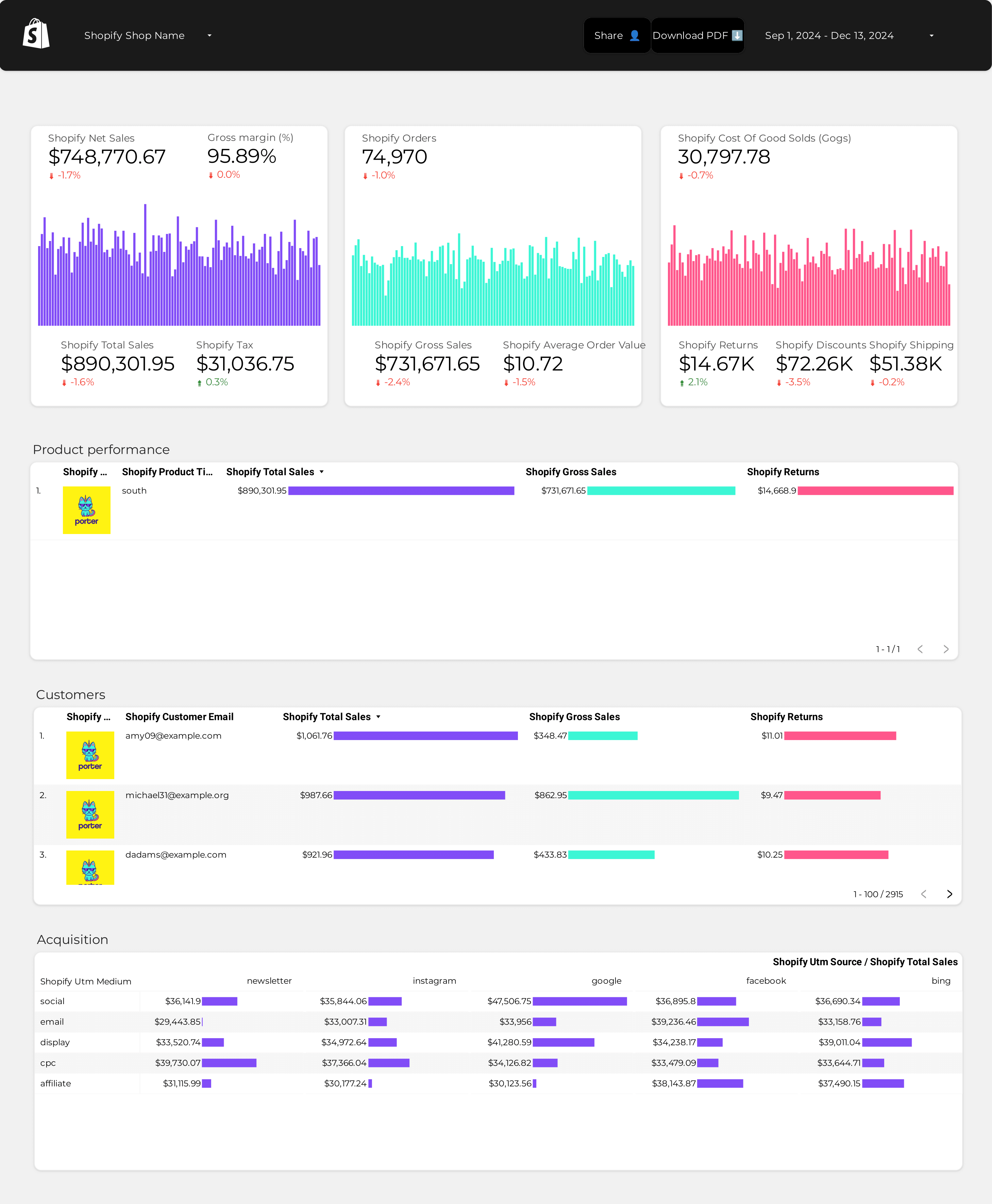Viewport: 992px width, 1204px height.
Task: Click the porter thumbnail for dadams@example.com
Action: 90,867
